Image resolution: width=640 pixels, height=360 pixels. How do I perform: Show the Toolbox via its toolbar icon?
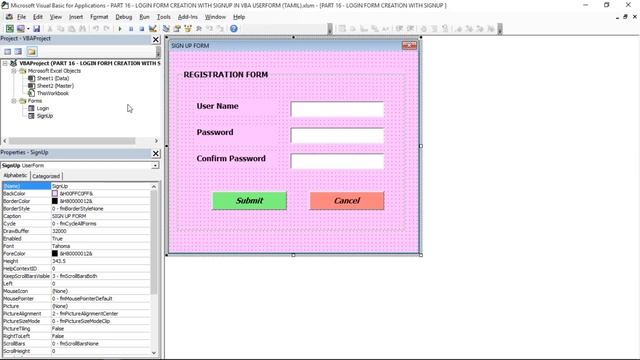[199, 29]
